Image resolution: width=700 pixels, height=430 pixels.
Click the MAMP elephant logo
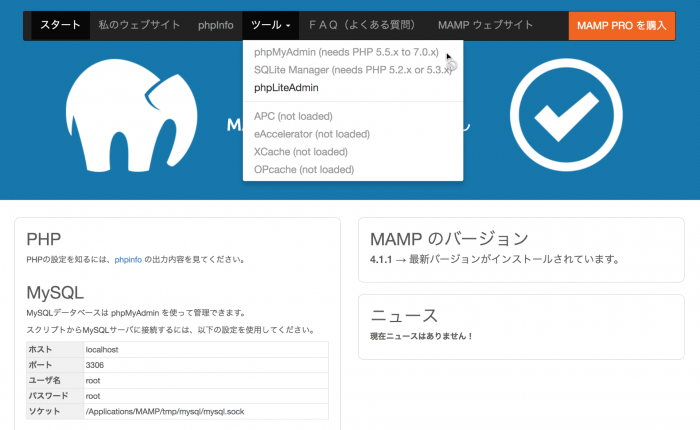point(131,115)
